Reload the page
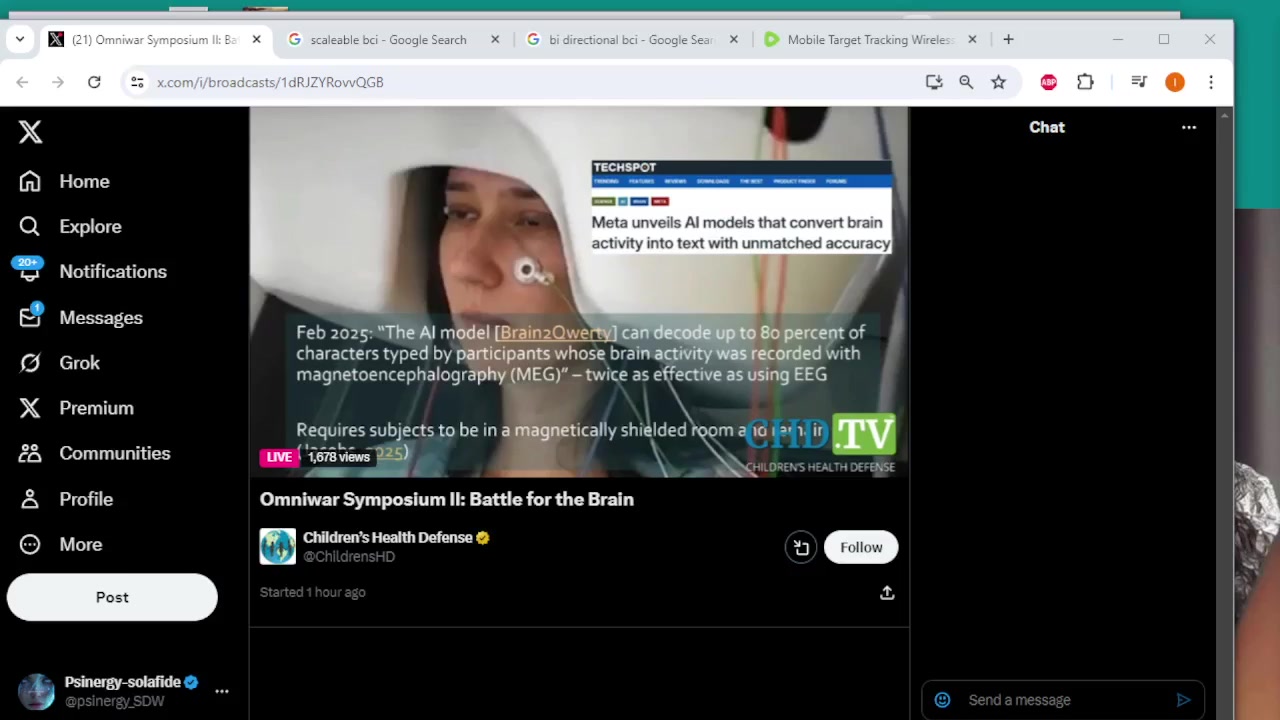The height and width of the screenshot is (720, 1280). (x=94, y=82)
